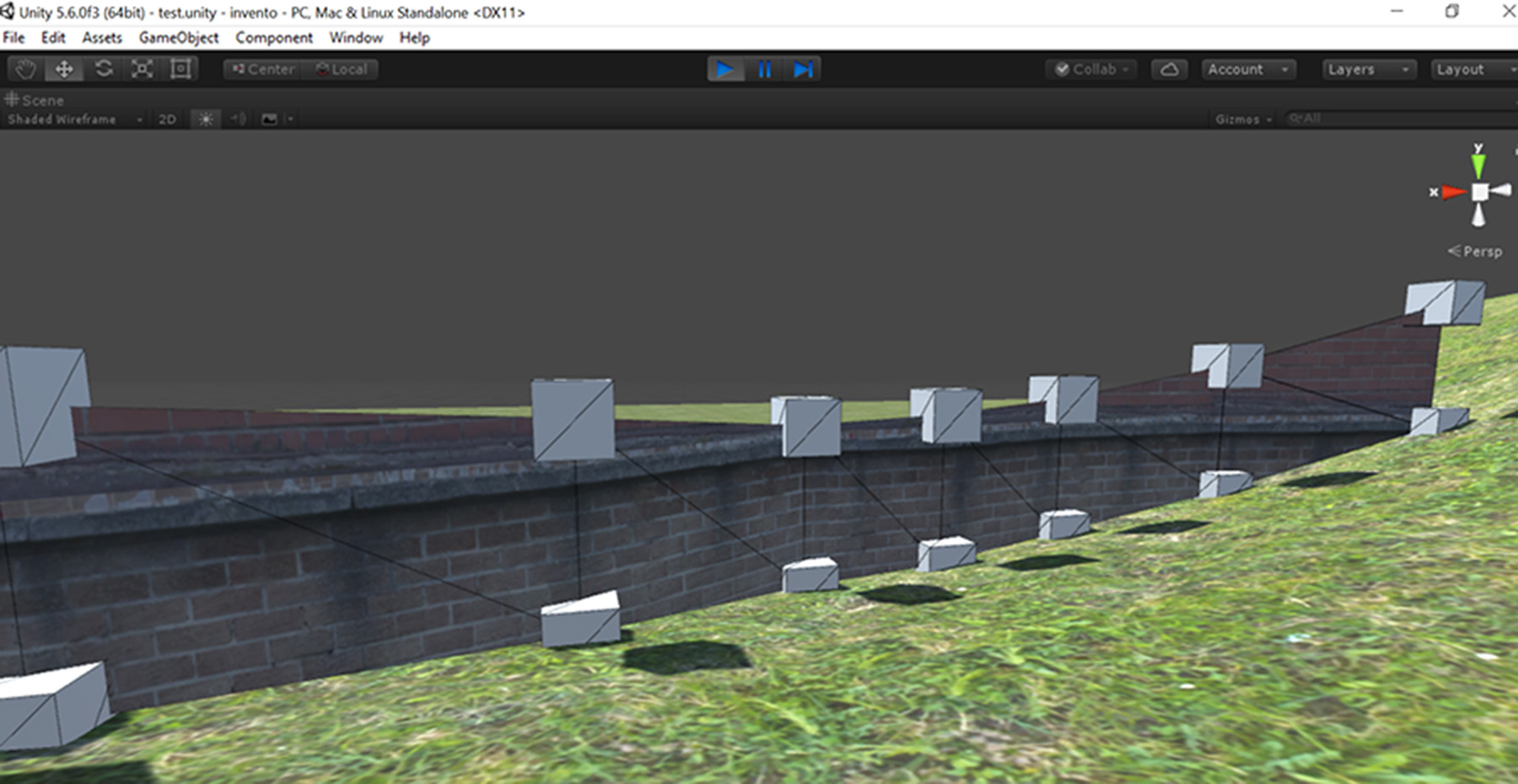Viewport: 1518px width, 784px height.
Task: Open the Shaded Wireframe draw mode dropdown
Action: point(72,119)
